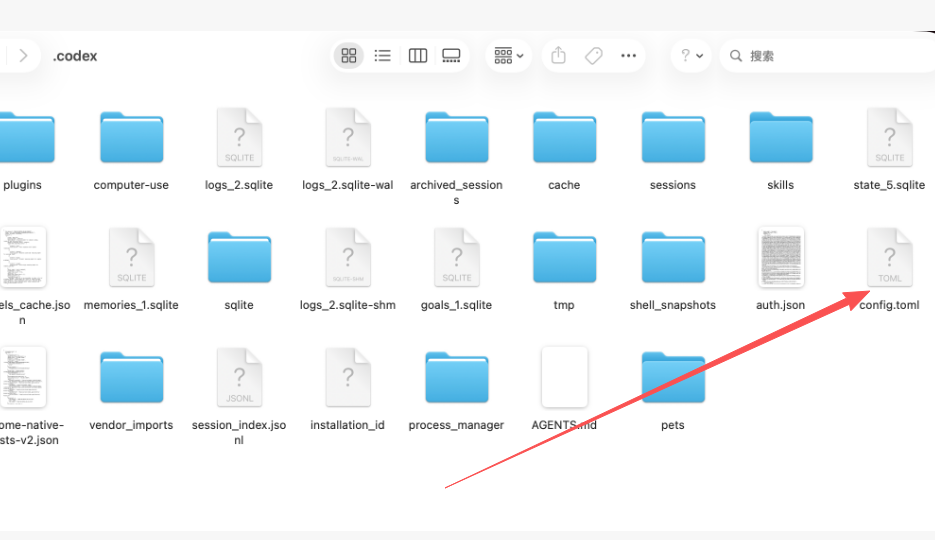Open the group-by options dropdown
Screen dimensions: 935x540
point(508,55)
